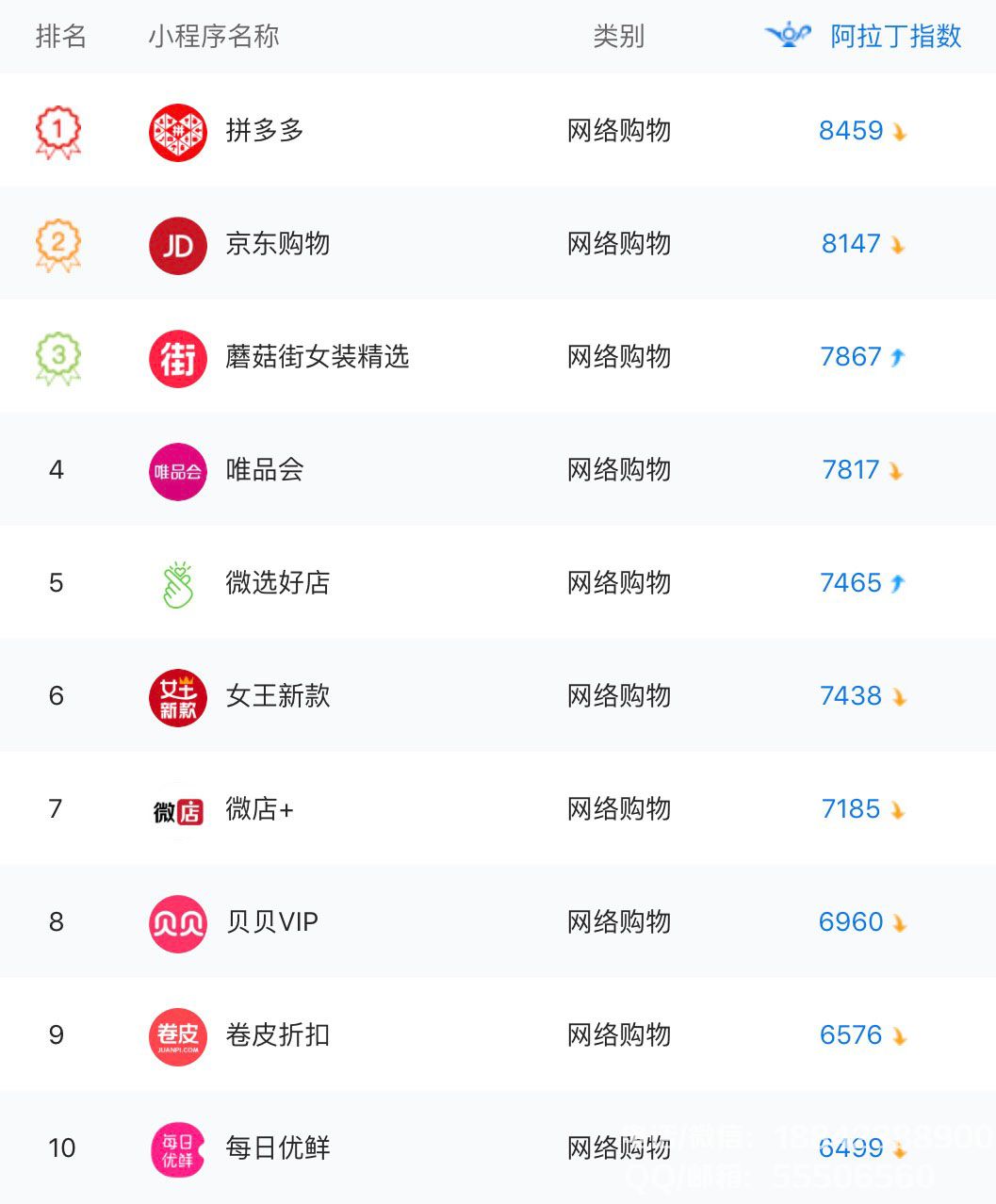
Task: Click the 小程序名称 column header
Action: point(214,36)
